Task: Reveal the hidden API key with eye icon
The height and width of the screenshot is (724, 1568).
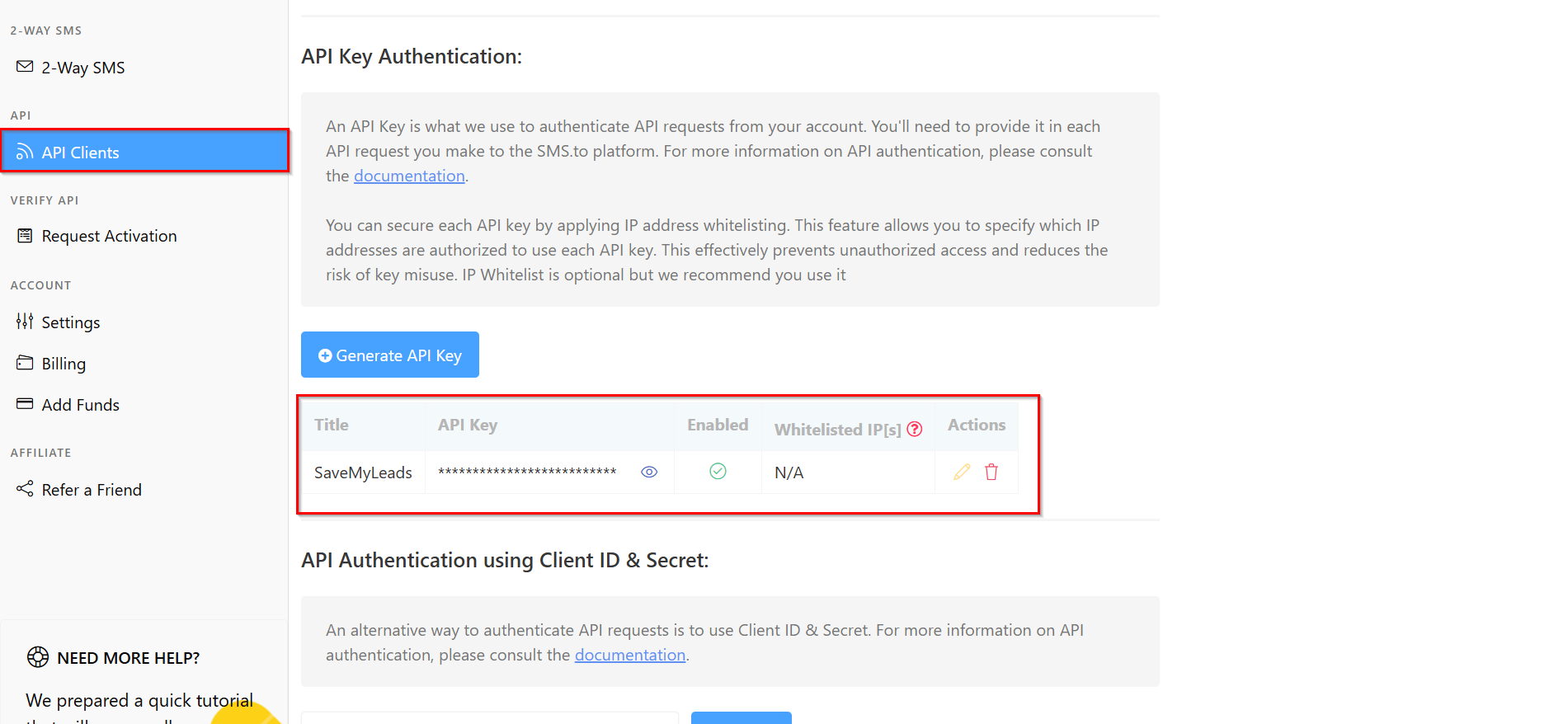Action: point(649,472)
